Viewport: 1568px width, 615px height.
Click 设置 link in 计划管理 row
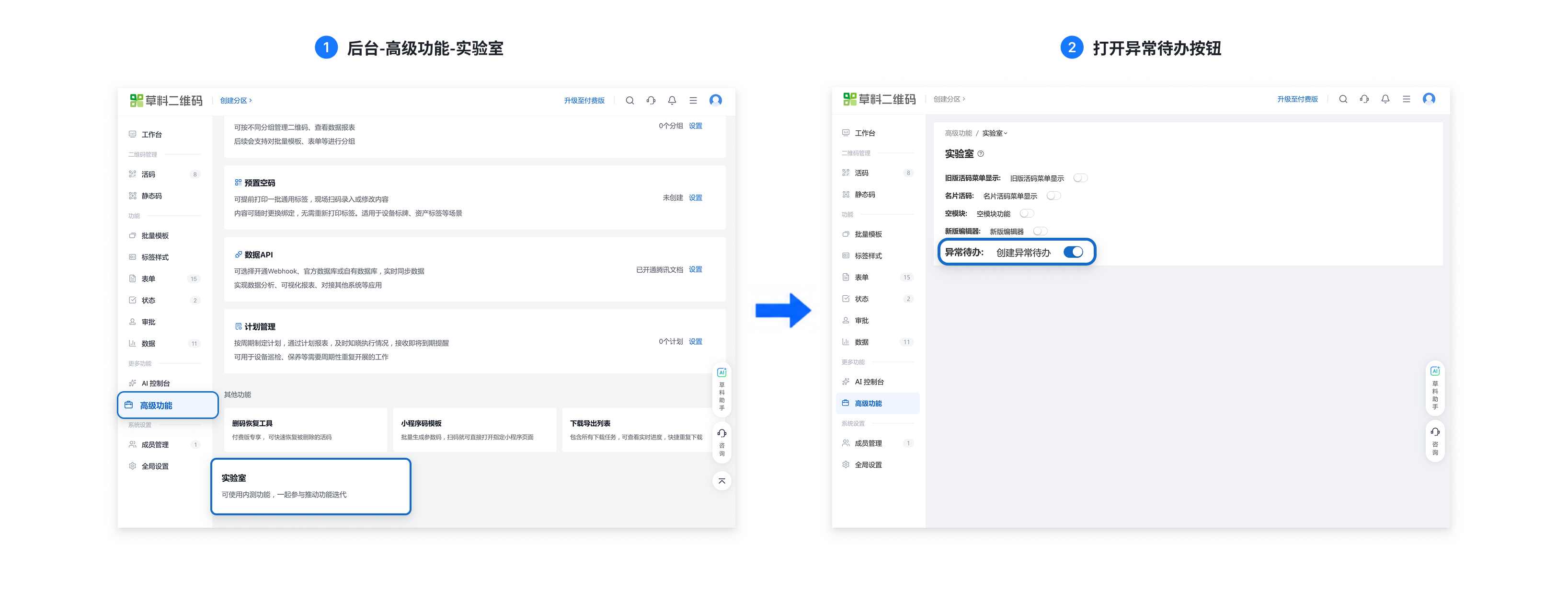coord(695,342)
